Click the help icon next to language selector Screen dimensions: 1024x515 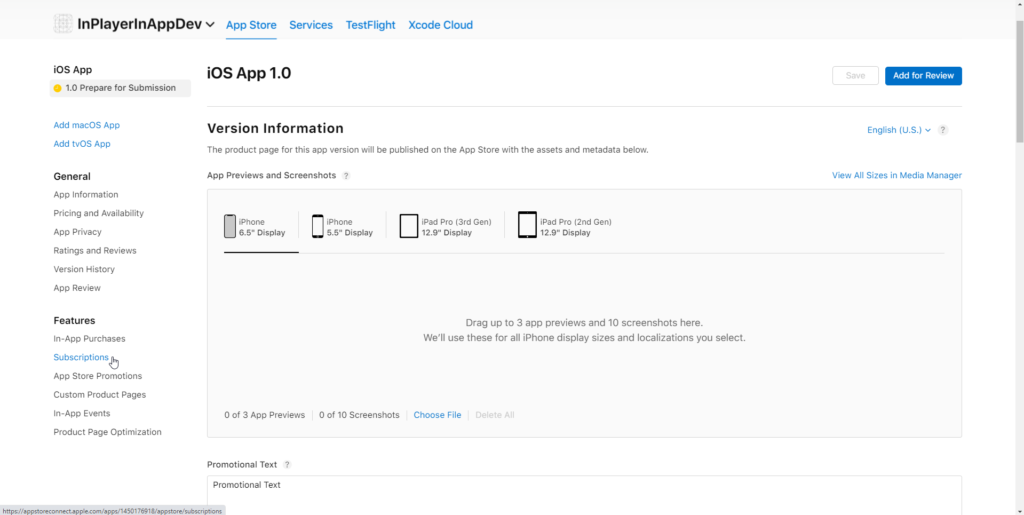coord(943,130)
